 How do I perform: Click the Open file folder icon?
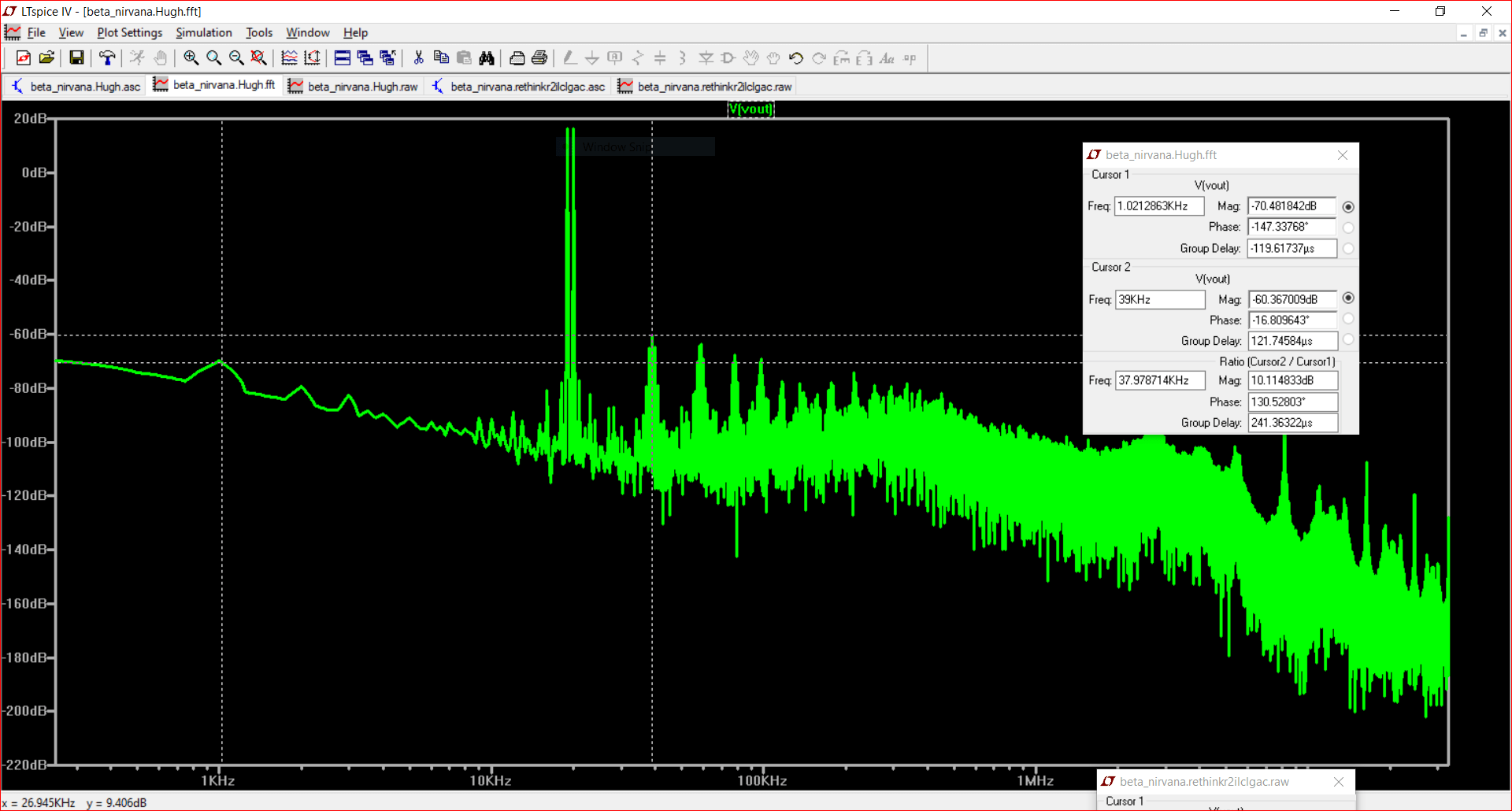tap(46, 57)
